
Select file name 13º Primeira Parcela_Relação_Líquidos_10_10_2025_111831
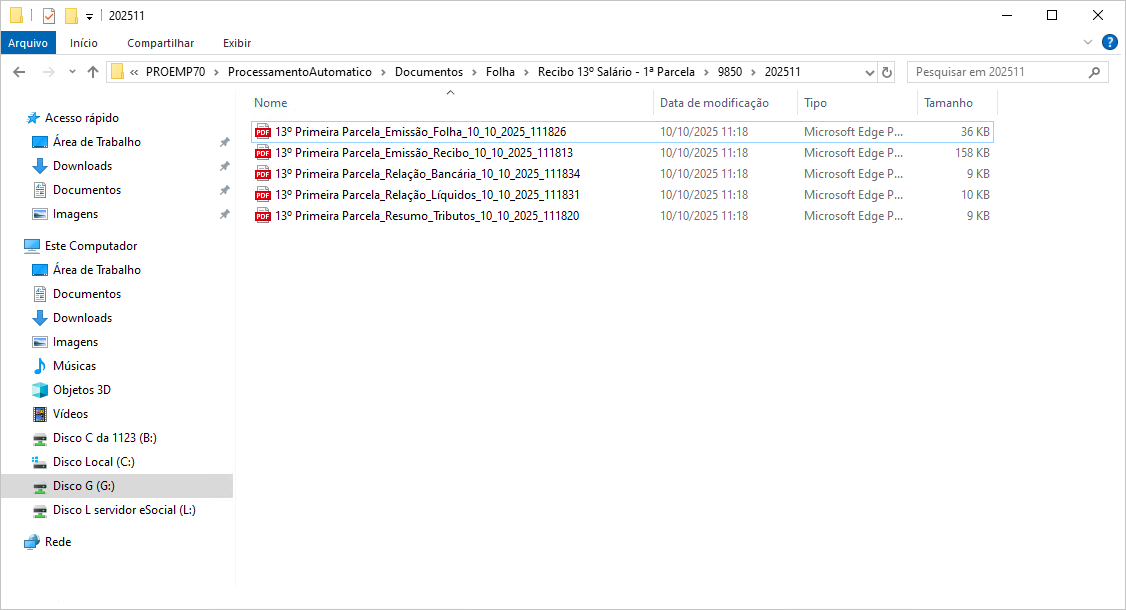pyautogui.click(x=427, y=195)
